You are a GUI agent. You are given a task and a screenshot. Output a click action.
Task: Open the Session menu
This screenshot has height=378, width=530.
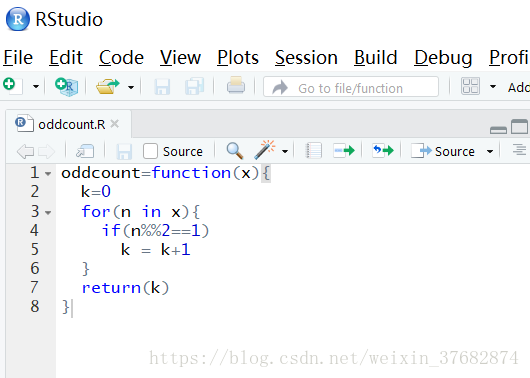click(x=306, y=57)
